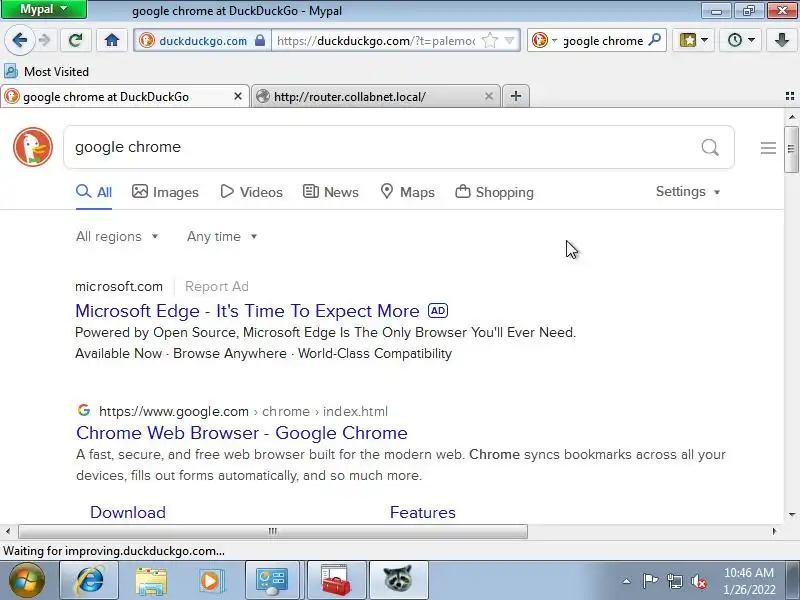Open the search engine selector dropdown
Screen dimensions: 800x600
[x=544, y=40]
